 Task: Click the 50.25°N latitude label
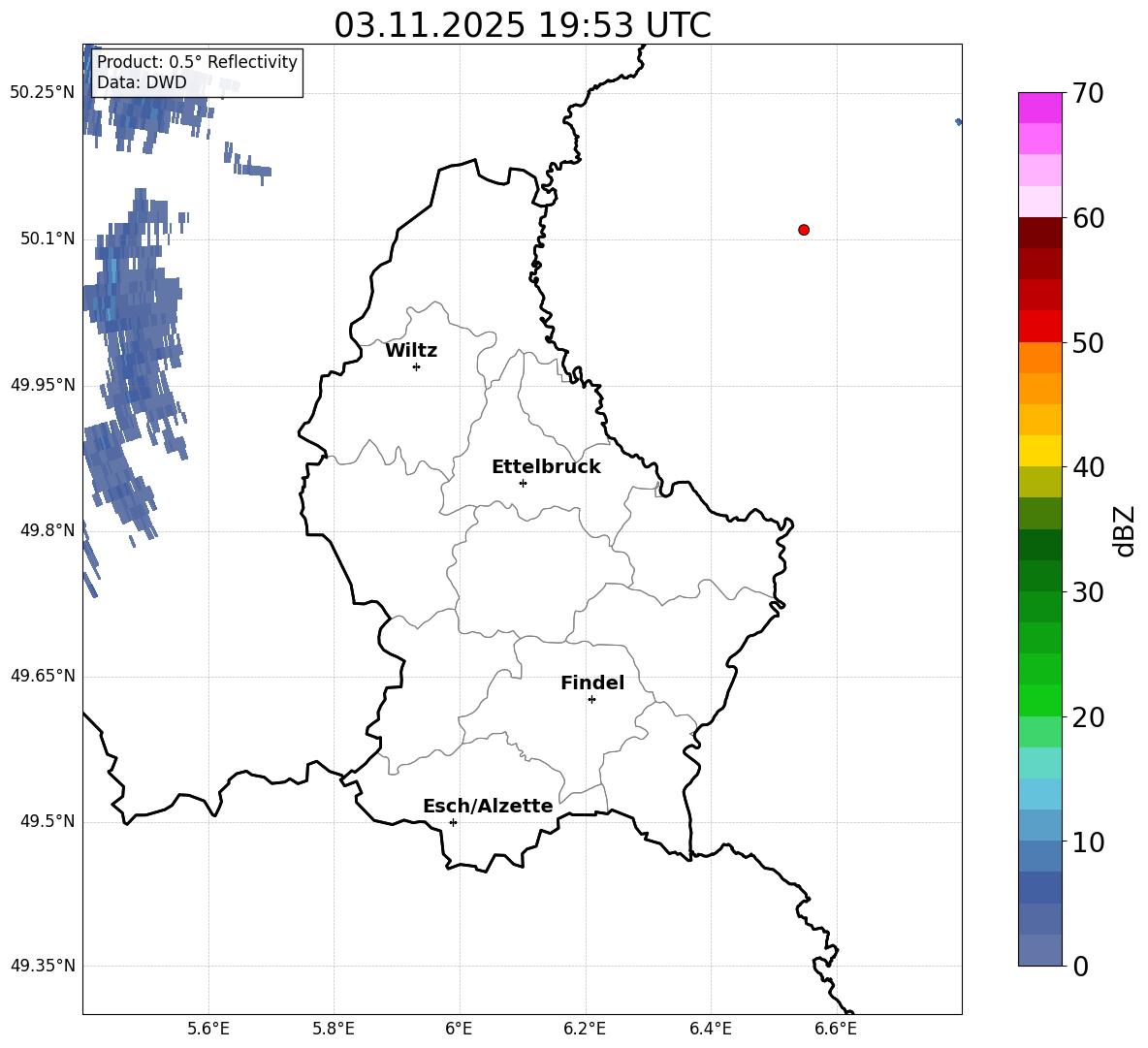coord(43,93)
